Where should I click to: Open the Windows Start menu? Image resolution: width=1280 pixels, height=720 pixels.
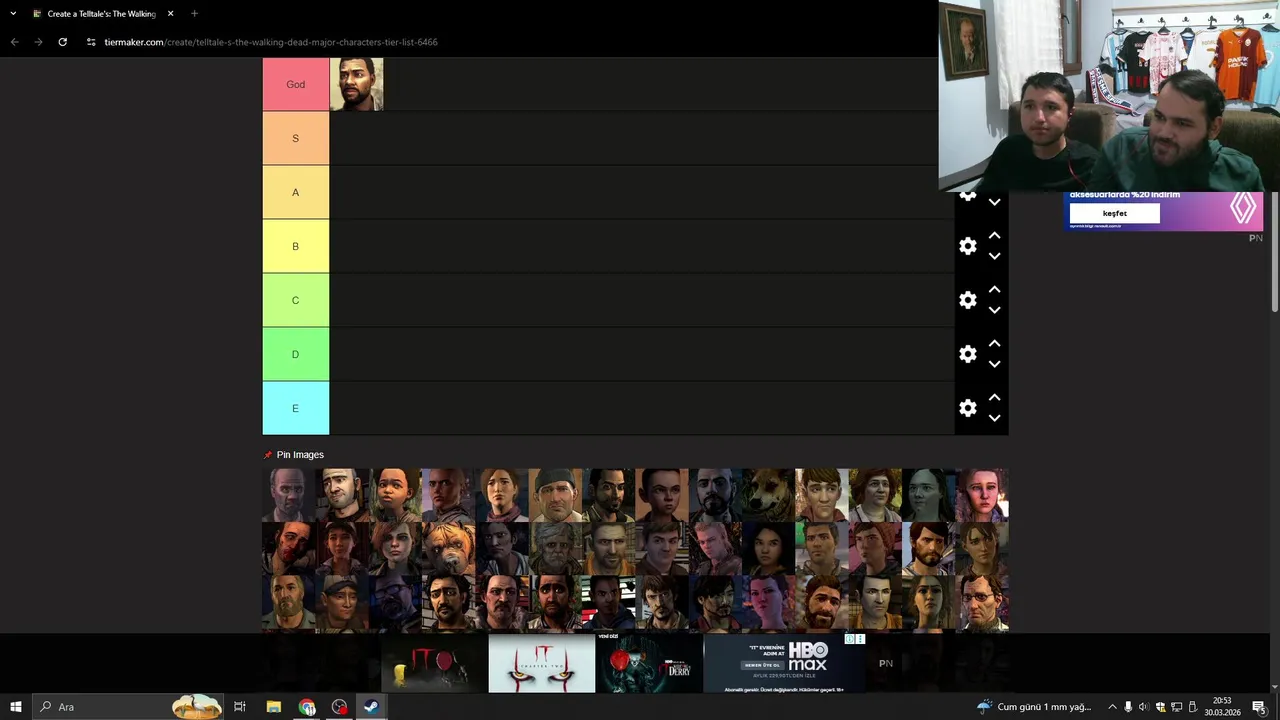pos(16,707)
